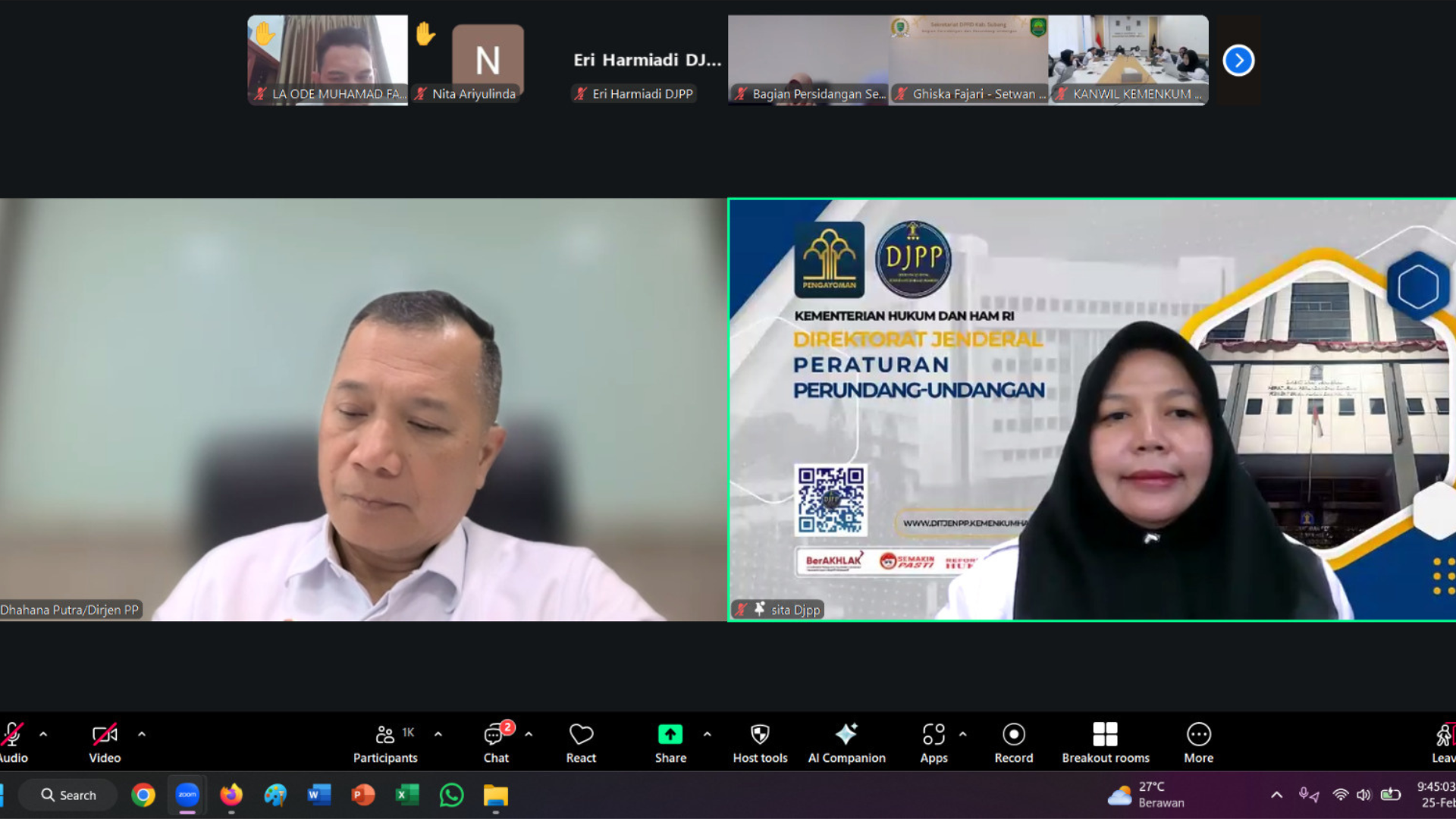Open the Apps menu
This screenshot has width=1456, height=819.
[934, 742]
